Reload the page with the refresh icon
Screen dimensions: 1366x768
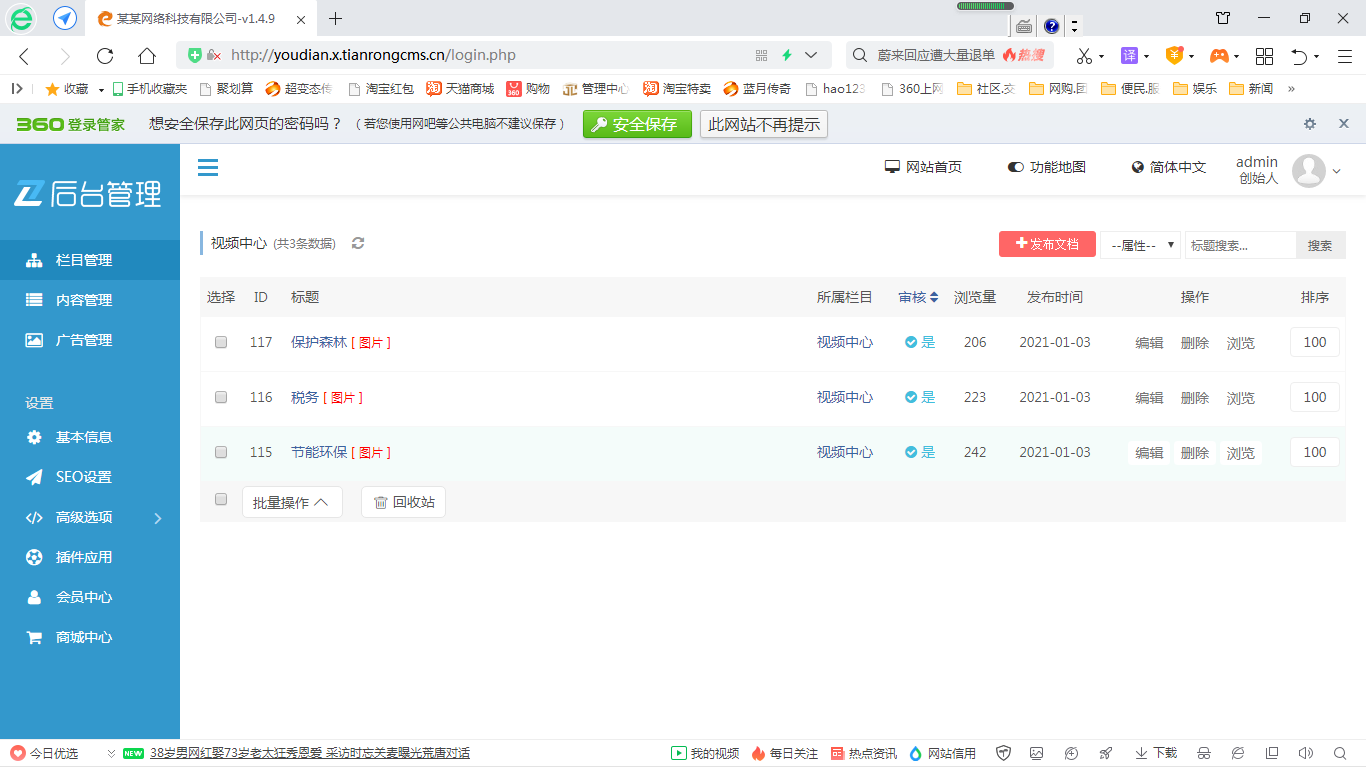click(105, 56)
